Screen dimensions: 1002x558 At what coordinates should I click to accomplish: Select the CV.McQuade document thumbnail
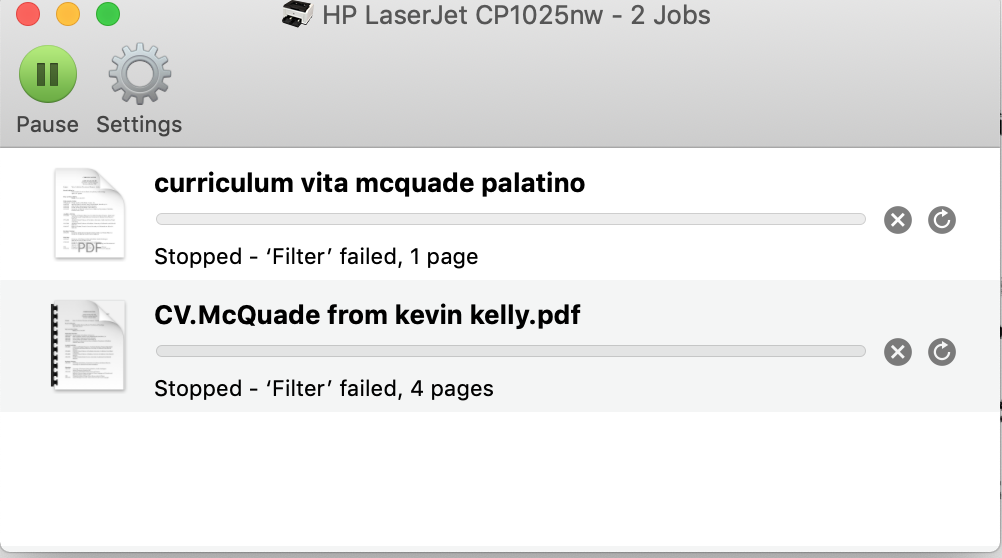pos(88,345)
